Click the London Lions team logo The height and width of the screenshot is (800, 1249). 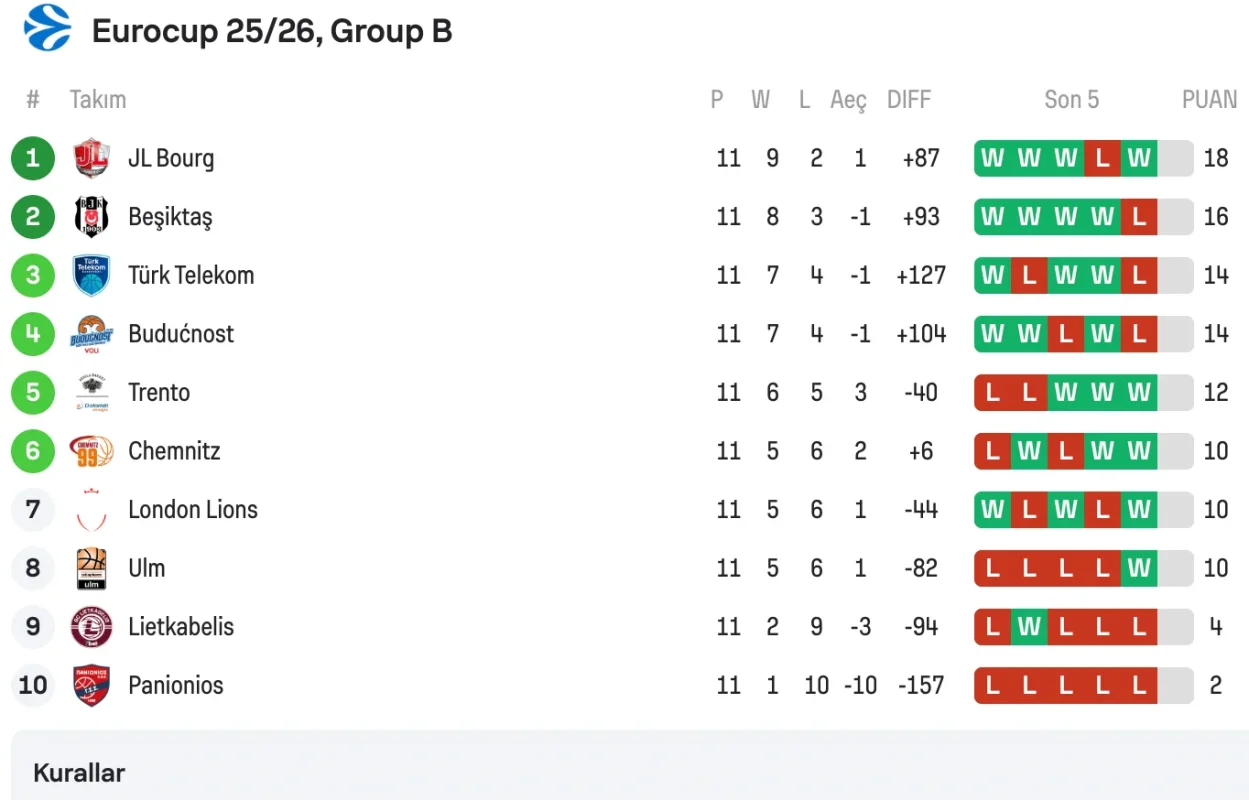(x=91, y=510)
